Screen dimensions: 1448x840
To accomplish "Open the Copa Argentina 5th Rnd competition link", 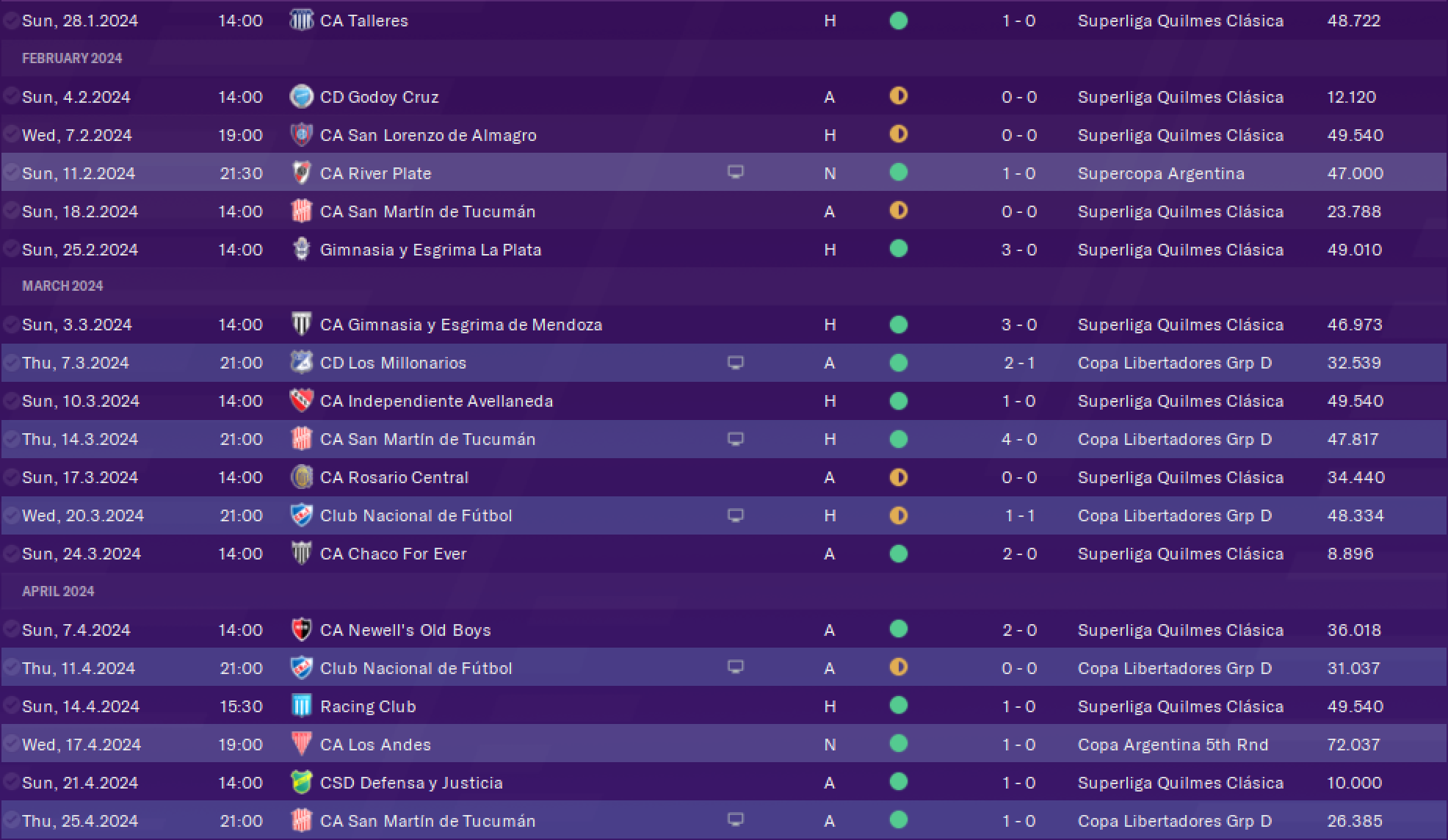I will pos(1173,745).
